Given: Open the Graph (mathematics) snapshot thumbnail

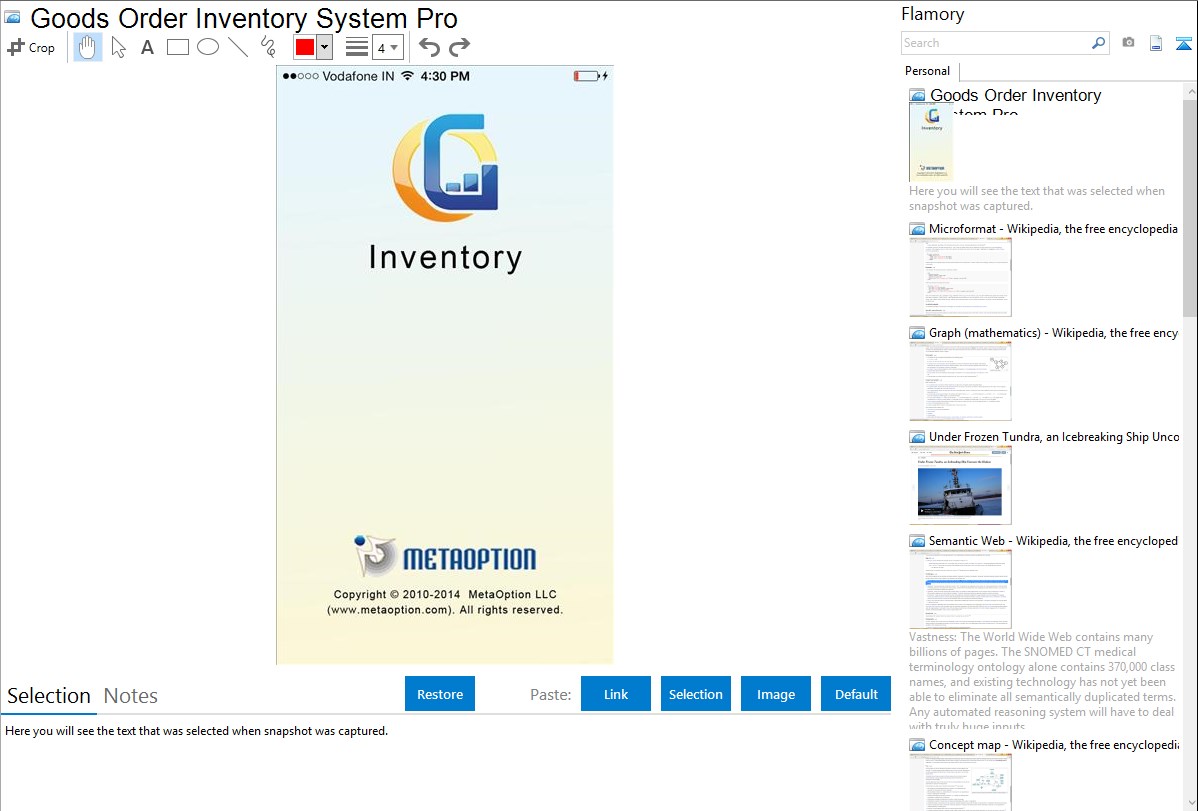Looking at the screenshot, I should [960, 381].
